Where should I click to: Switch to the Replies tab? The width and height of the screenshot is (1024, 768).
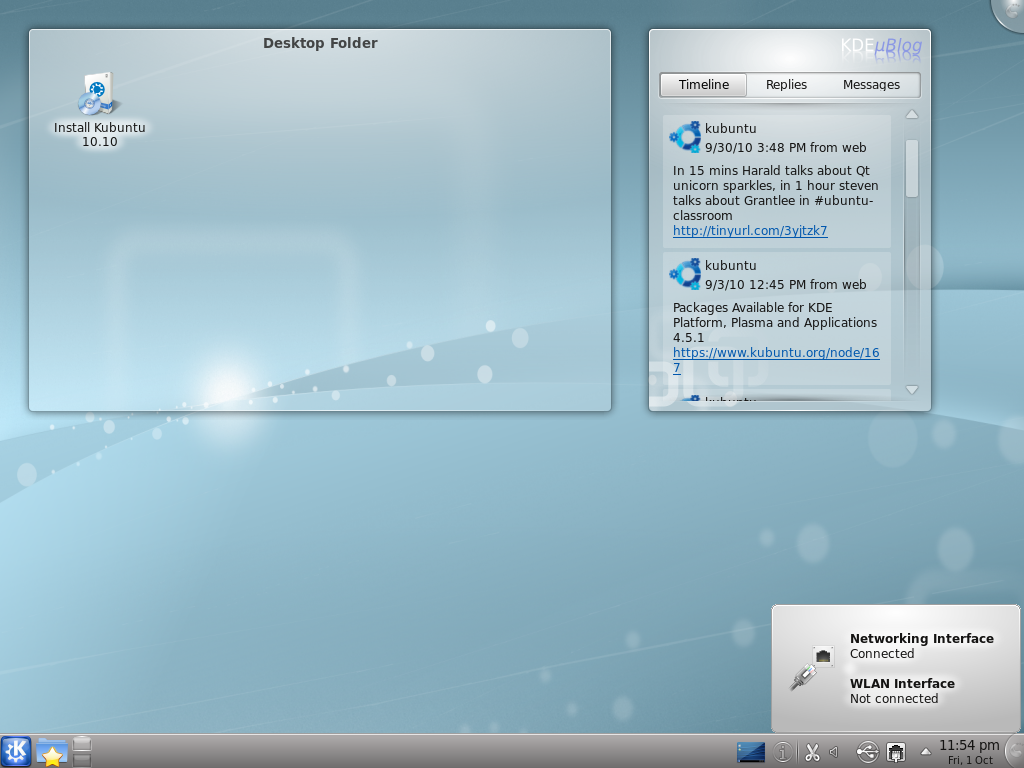[786, 85]
